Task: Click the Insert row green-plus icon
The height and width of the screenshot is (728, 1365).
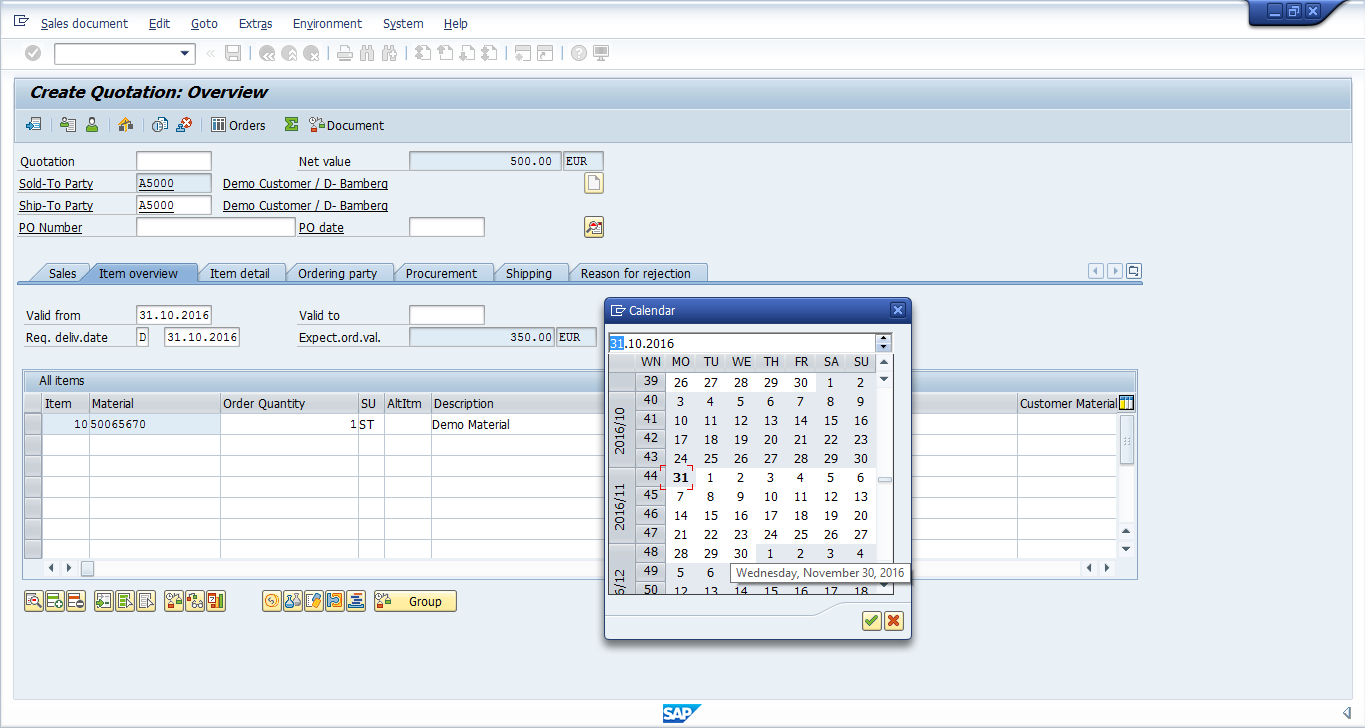Action: click(55, 601)
